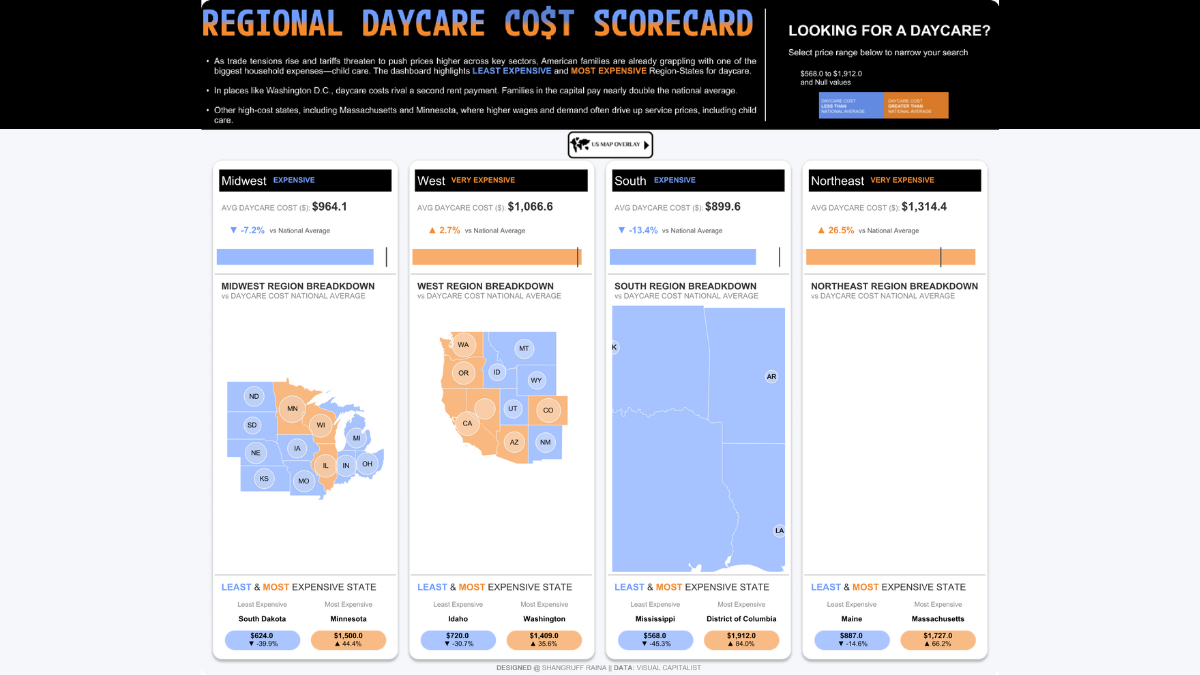The height and width of the screenshot is (675, 1200).
Task: Click the South Dakota $624.0 pill
Action: (262, 639)
